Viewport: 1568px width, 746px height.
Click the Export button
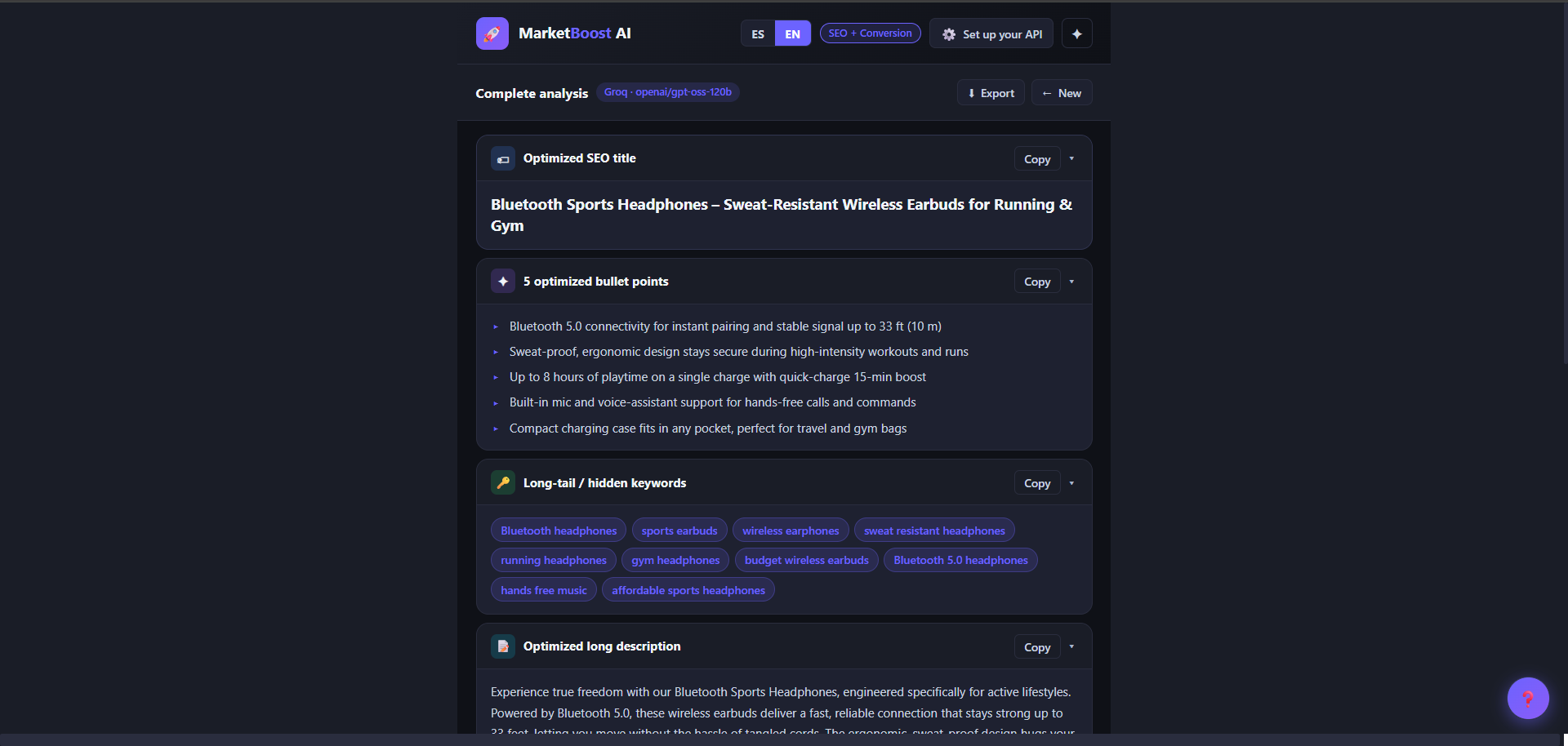coord(991,93)
